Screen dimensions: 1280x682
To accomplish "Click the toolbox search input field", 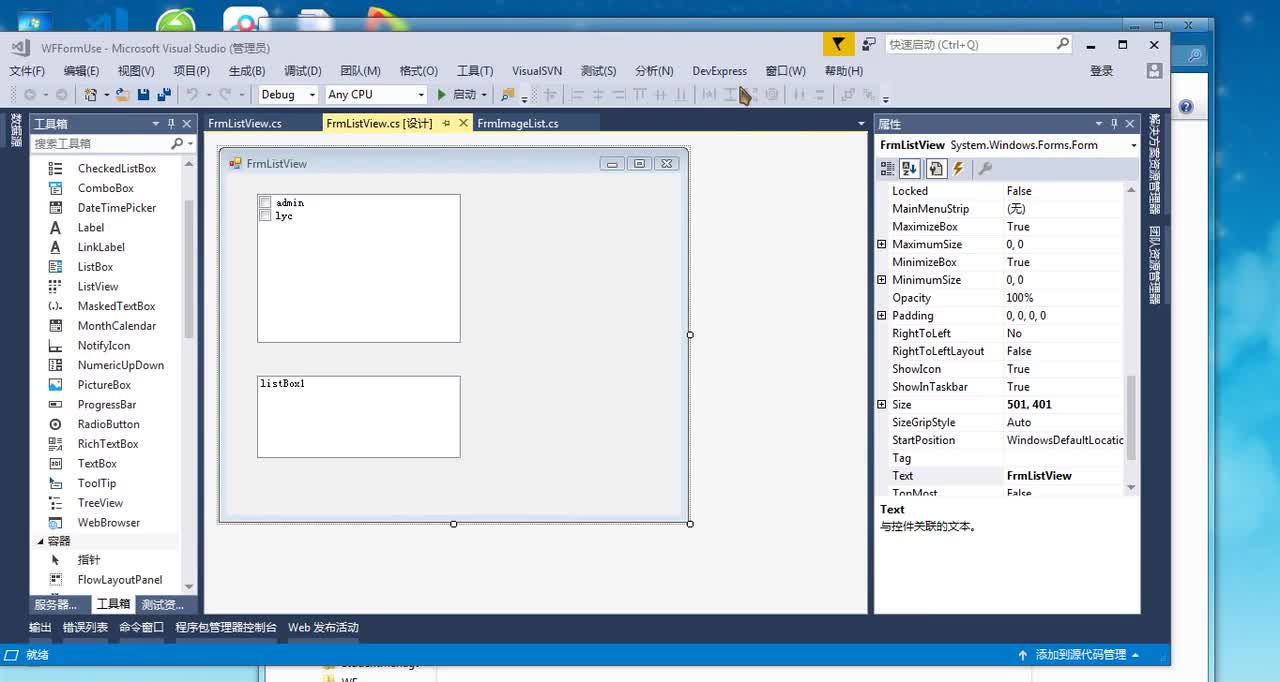I will (100, 144).
